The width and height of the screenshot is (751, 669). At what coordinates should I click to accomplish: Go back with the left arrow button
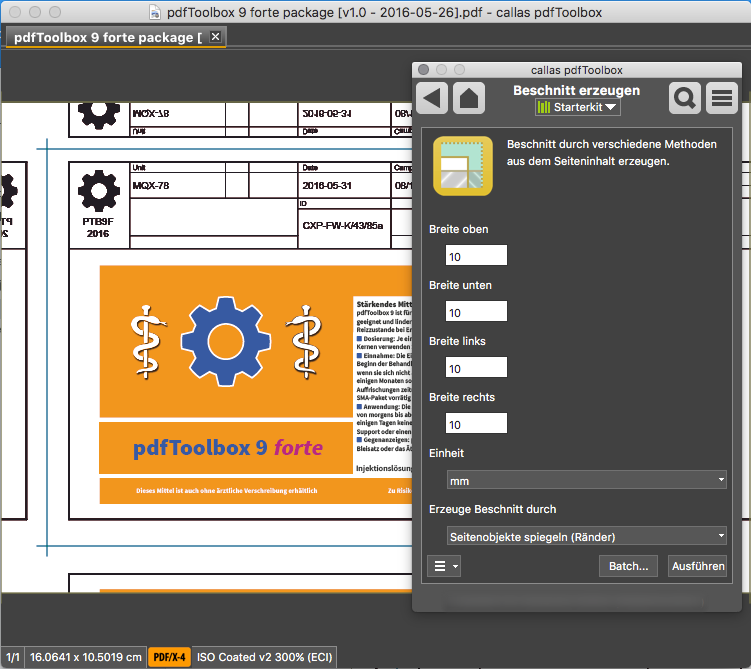(432, 98)
